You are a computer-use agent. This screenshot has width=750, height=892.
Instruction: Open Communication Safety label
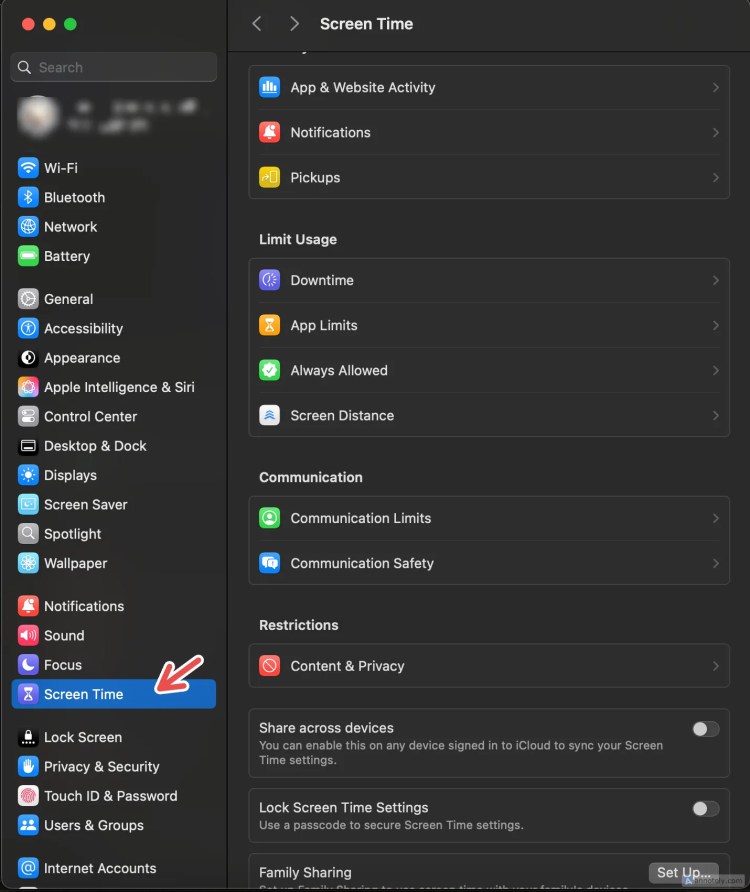coord(362,563)
